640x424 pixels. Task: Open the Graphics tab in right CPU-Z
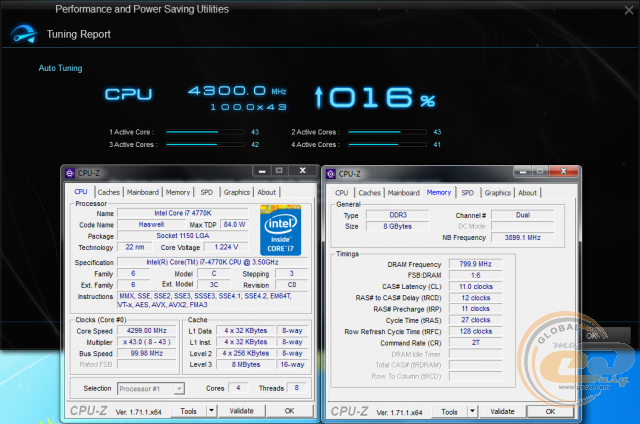[498, 193]
